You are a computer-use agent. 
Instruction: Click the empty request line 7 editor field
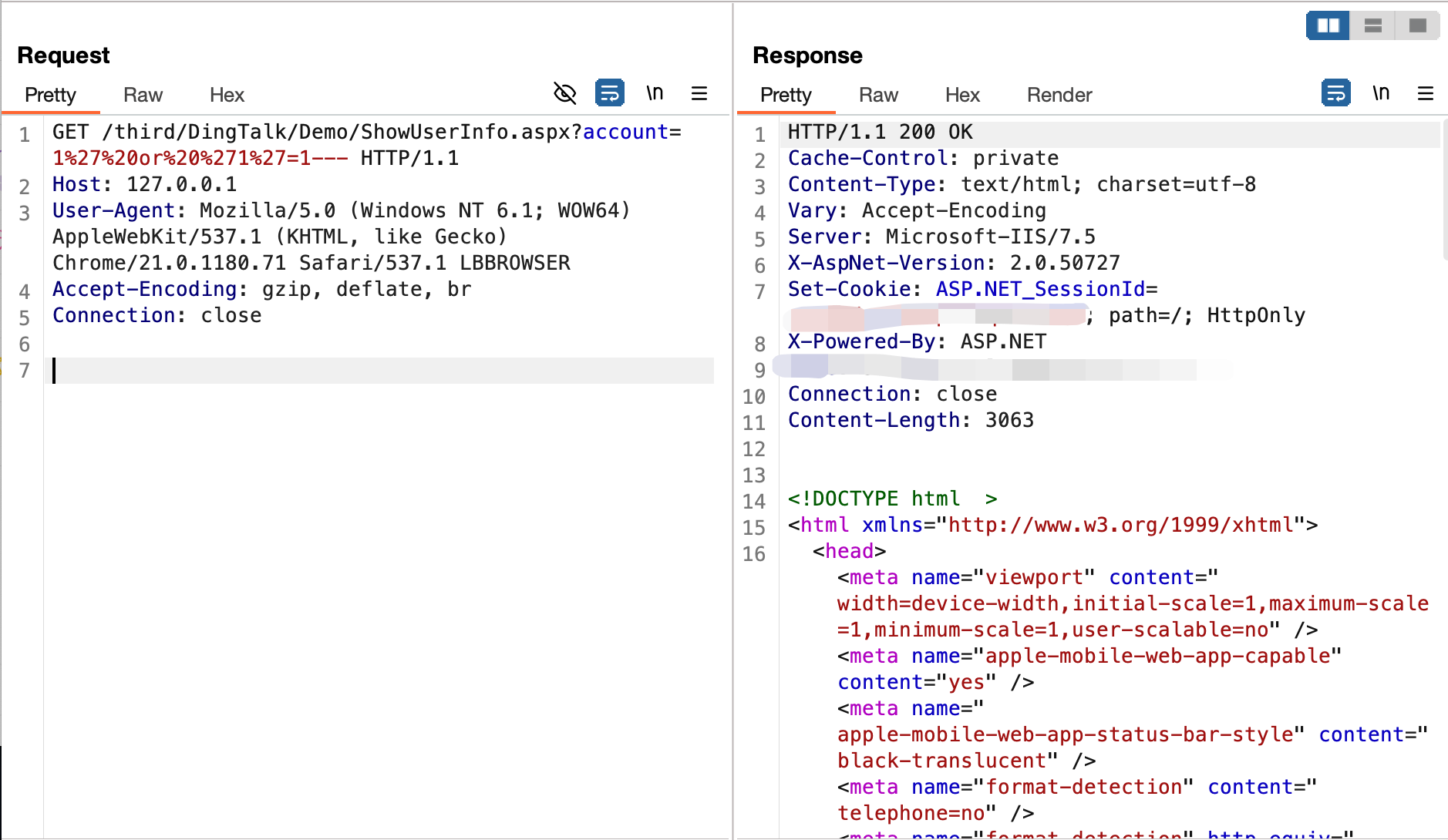pyautogui.click(x=383, y=371)
